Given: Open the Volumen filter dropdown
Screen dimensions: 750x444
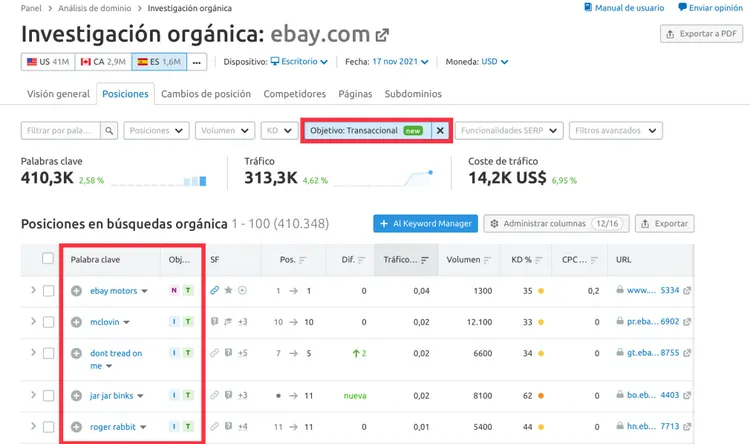Looking at the screenshot, I should click(x=225, y=131).
